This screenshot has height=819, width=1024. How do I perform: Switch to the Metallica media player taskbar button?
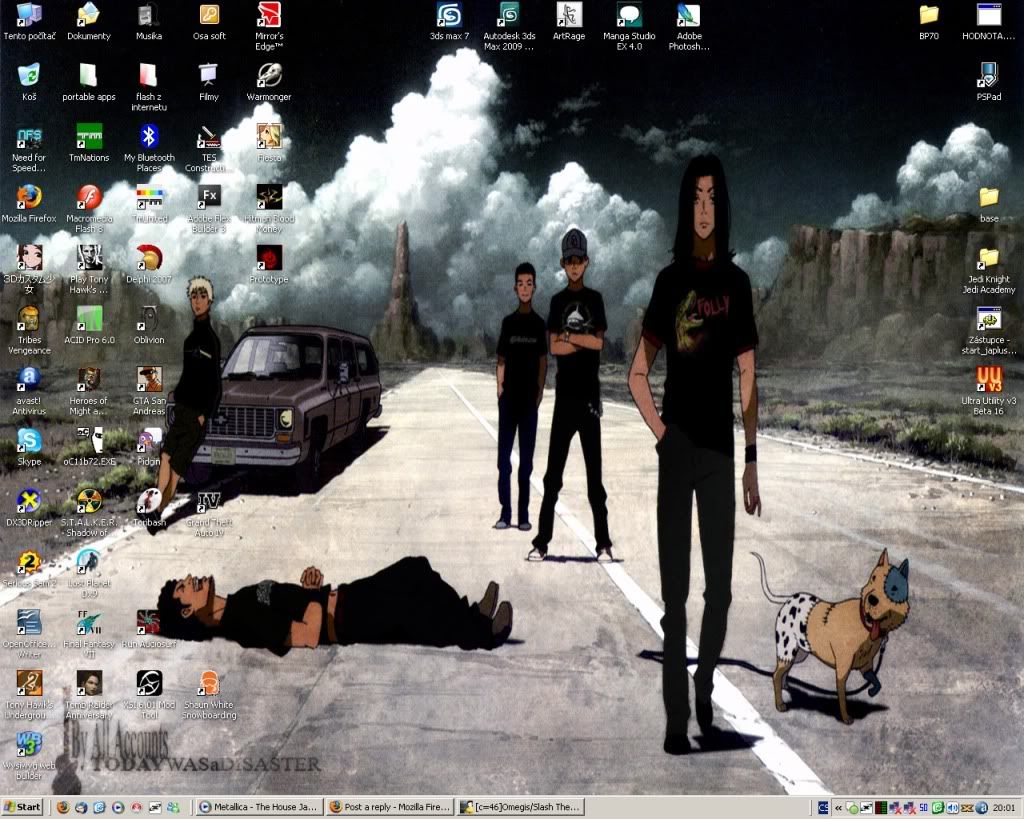(259, 807)
